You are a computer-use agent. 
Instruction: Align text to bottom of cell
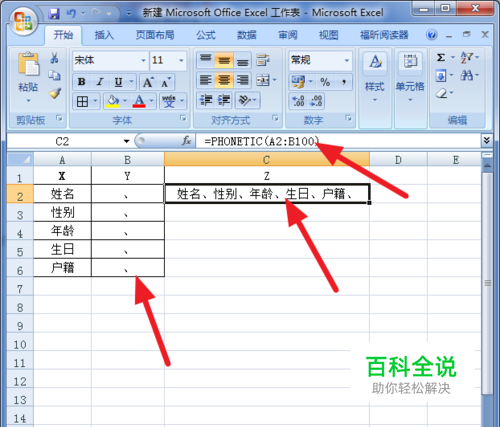click(243, 60)
